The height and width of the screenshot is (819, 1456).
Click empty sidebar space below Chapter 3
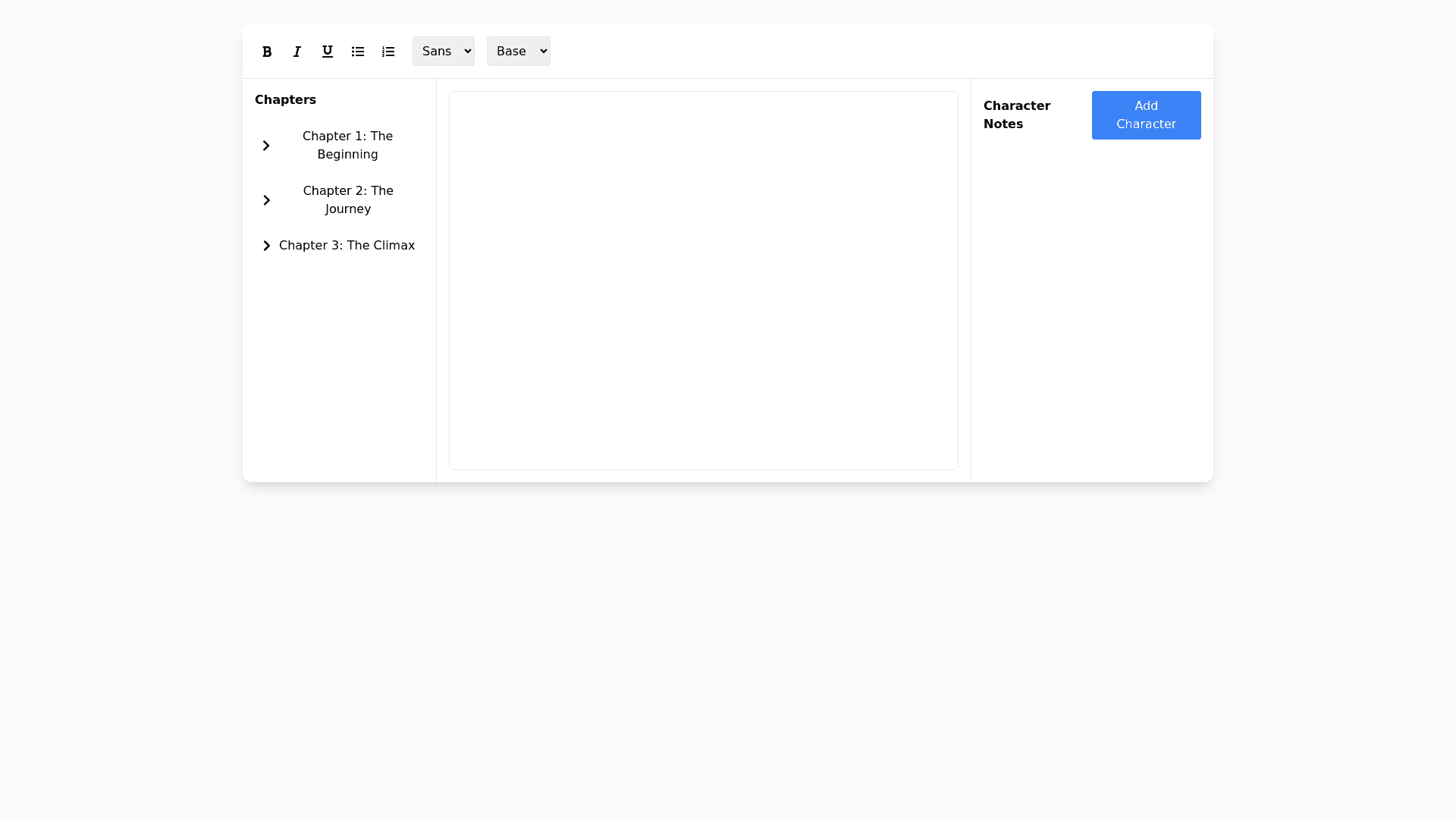click(339, 364)
